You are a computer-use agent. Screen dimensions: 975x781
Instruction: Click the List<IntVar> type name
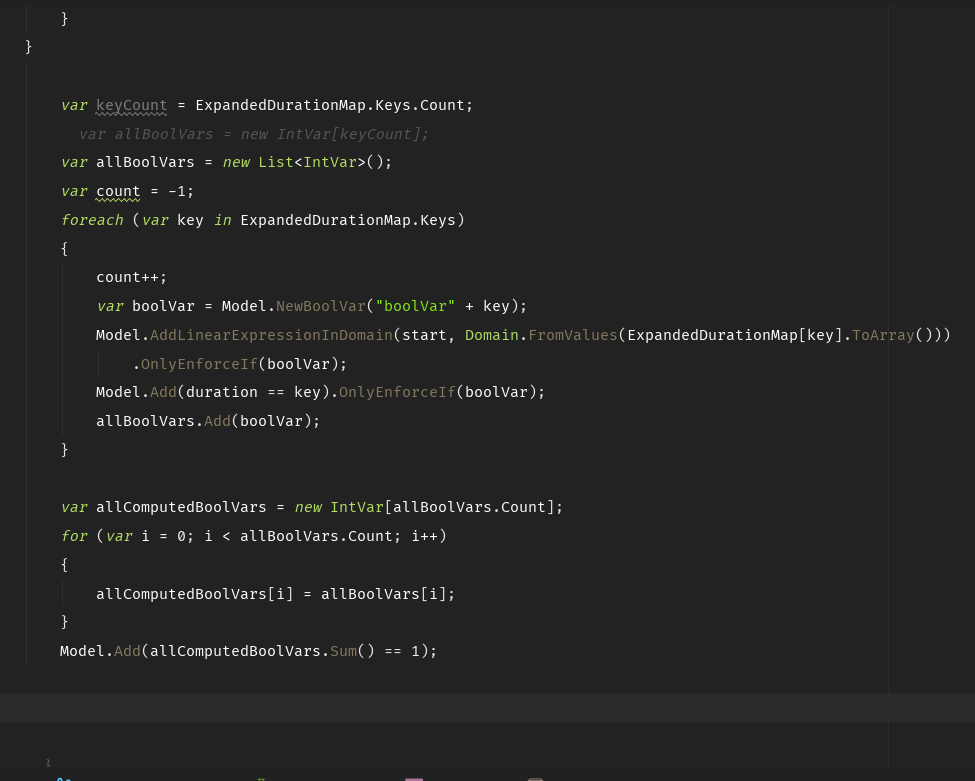[x=312, y=162]
